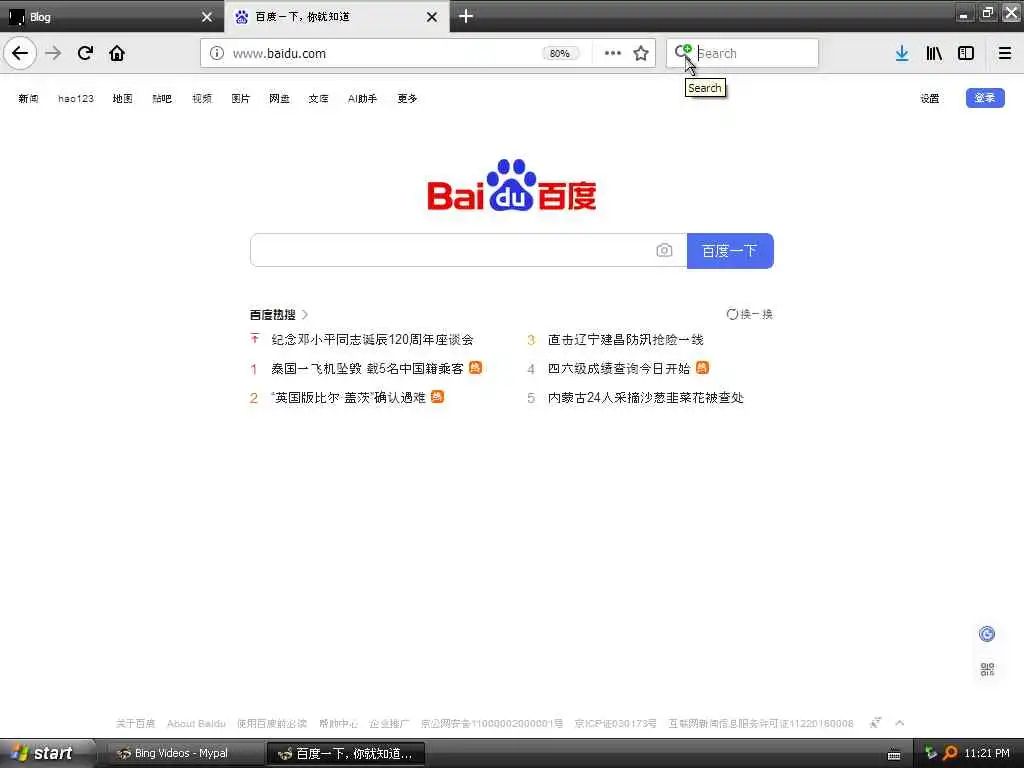Expand 百度热搜 heading arrow

pyautogui.click(x=305, y=315)
